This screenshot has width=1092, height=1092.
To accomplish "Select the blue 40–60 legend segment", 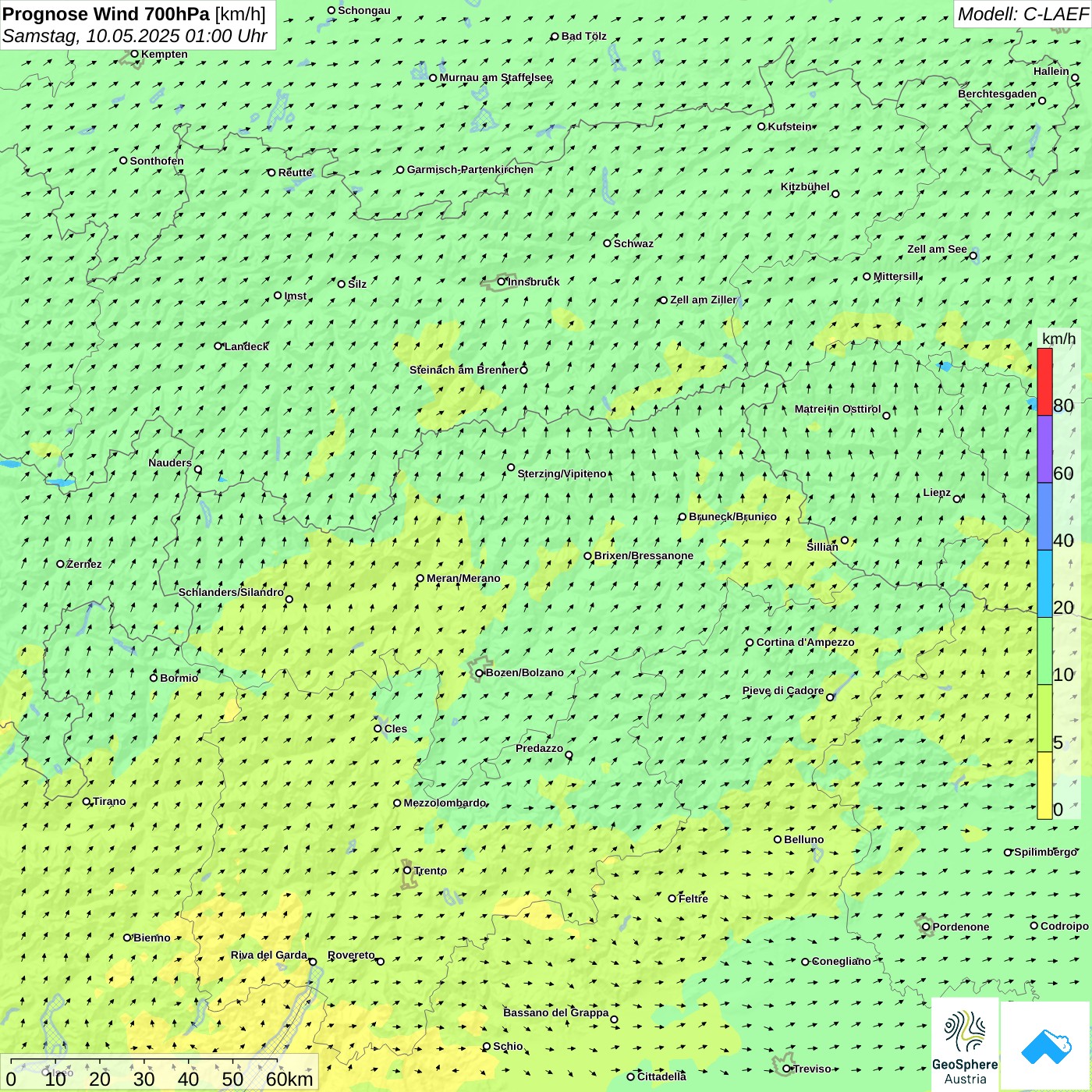I will pos(1044,516).
